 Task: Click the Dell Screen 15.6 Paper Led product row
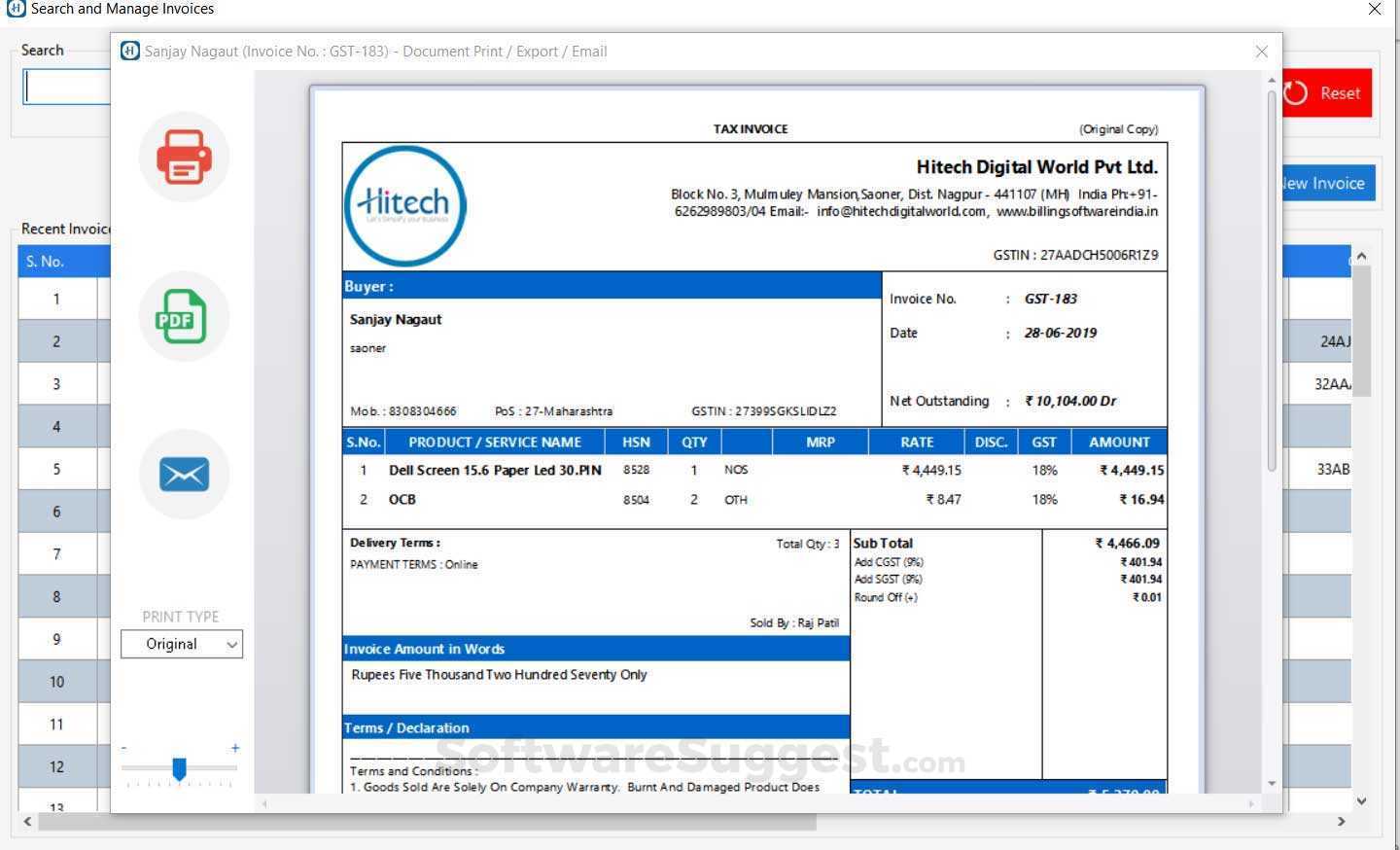(754, 470)
